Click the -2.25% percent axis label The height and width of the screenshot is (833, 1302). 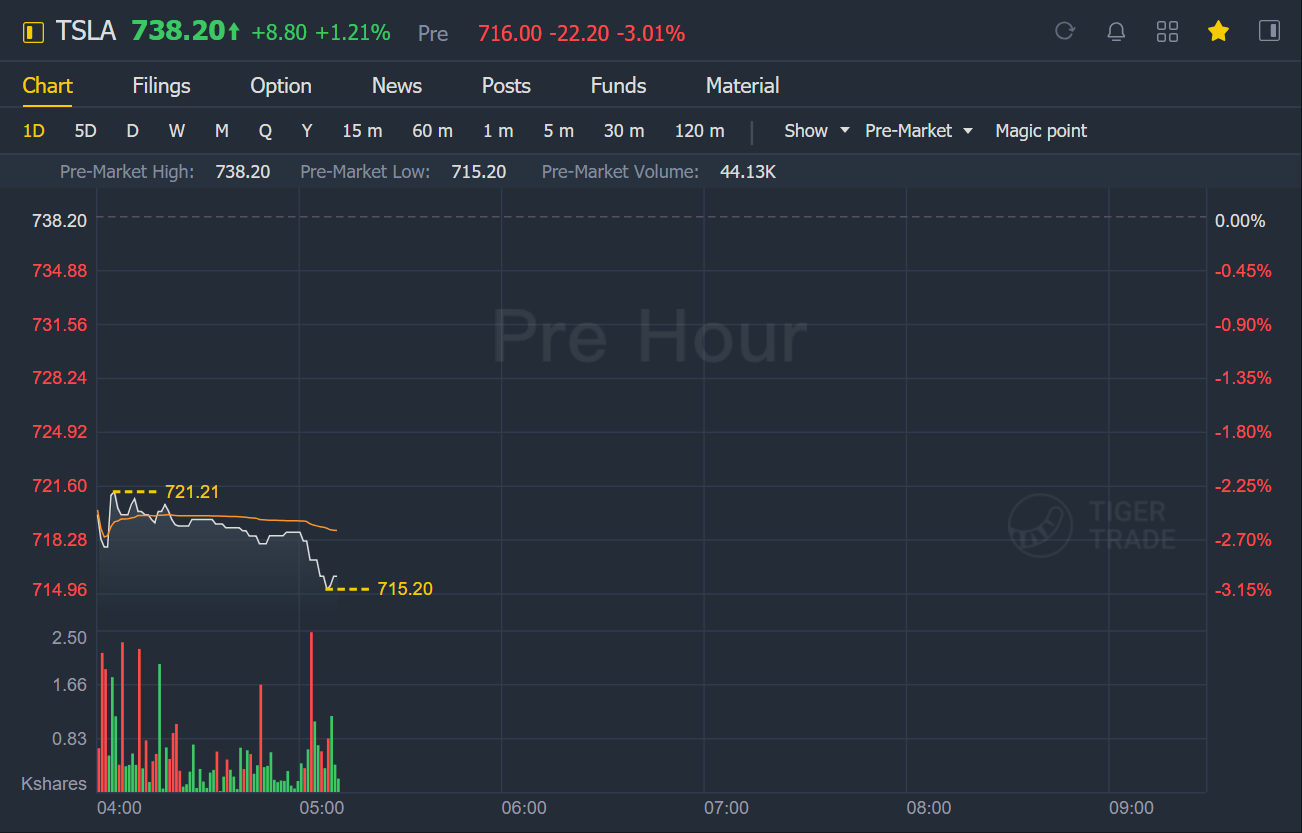tap(1243, 486)
